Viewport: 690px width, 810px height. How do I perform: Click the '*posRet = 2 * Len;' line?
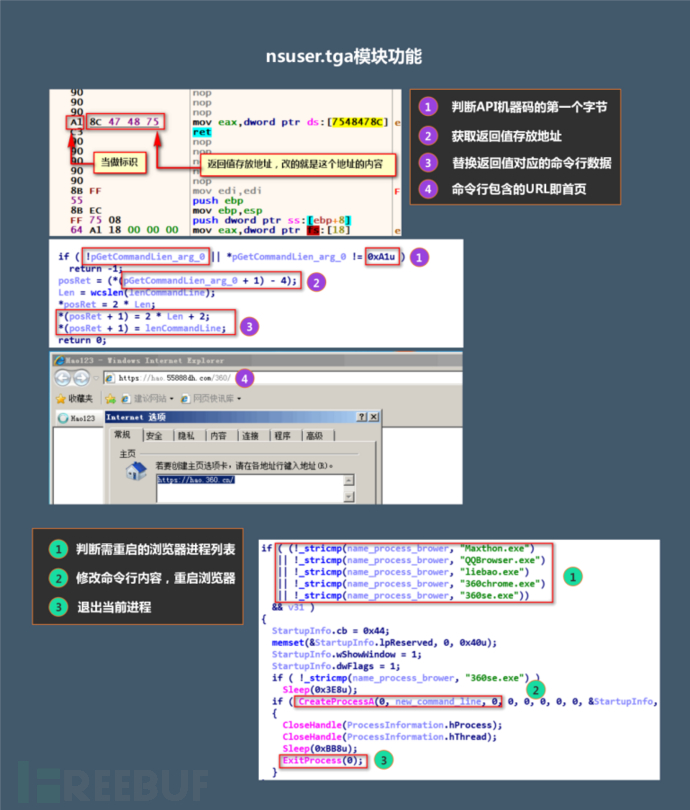(106, 305)
